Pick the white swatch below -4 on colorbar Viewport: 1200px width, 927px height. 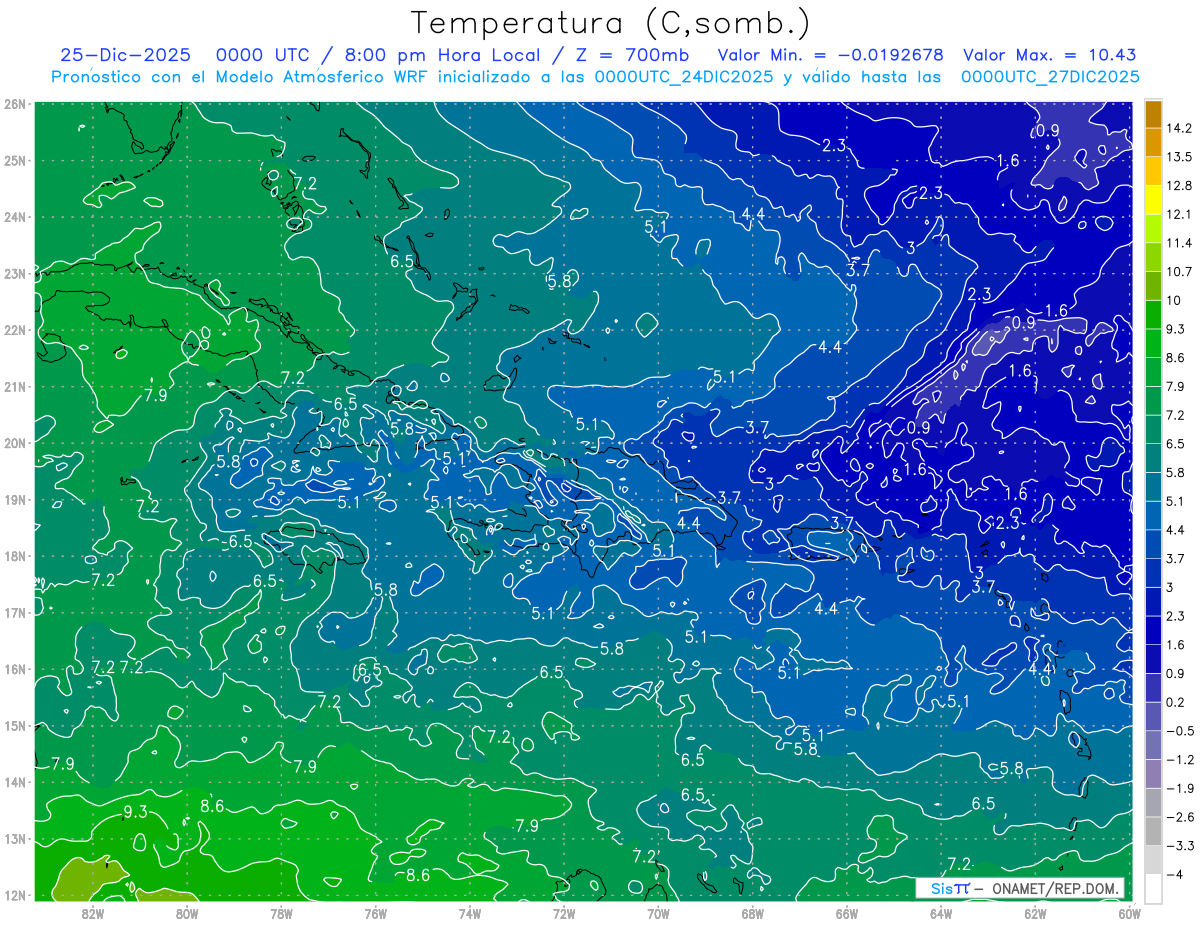click(x=1153, y=887)
